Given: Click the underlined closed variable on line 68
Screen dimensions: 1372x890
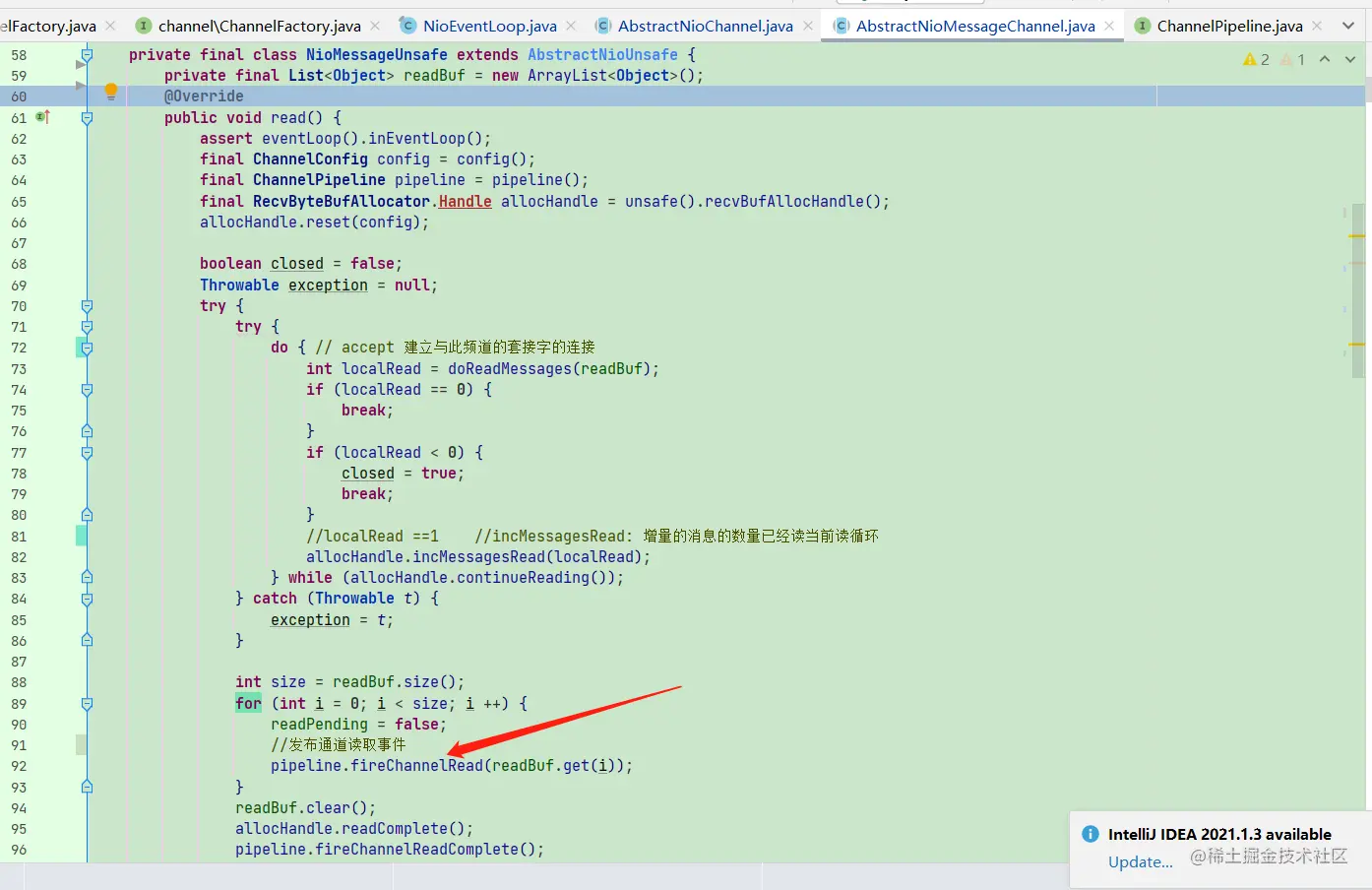Looking at the screenshot, I should (297, 264).
